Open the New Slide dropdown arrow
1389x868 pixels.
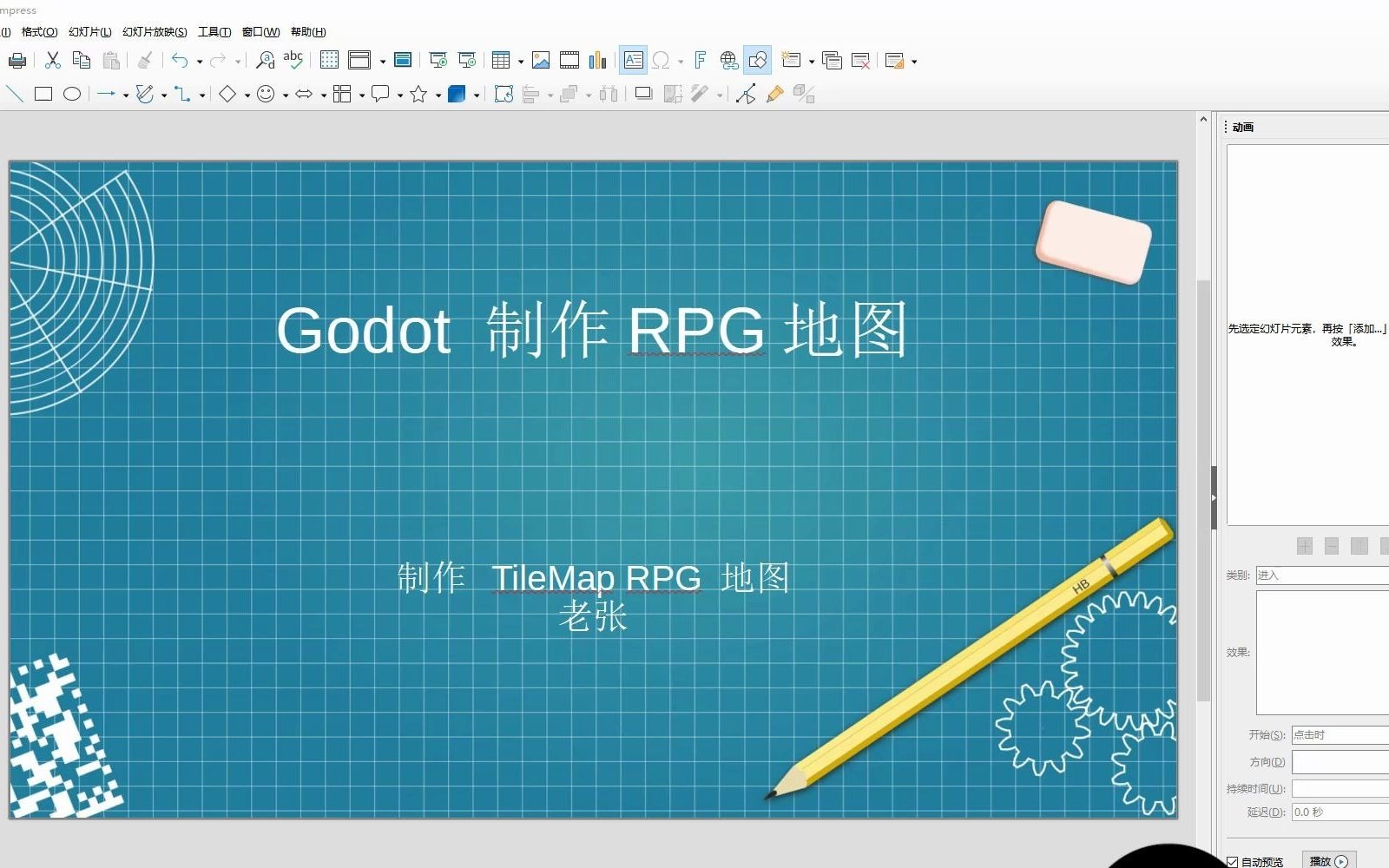(x=812, y=62)
